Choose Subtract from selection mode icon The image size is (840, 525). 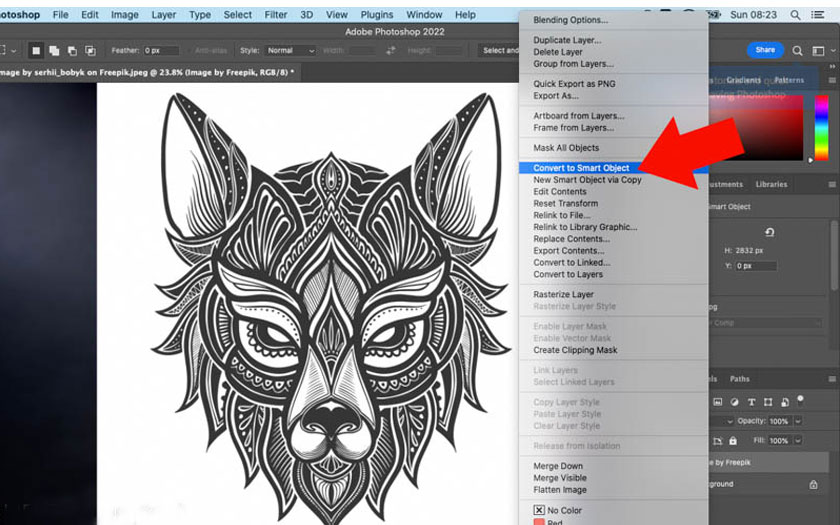tap(72, 50)
